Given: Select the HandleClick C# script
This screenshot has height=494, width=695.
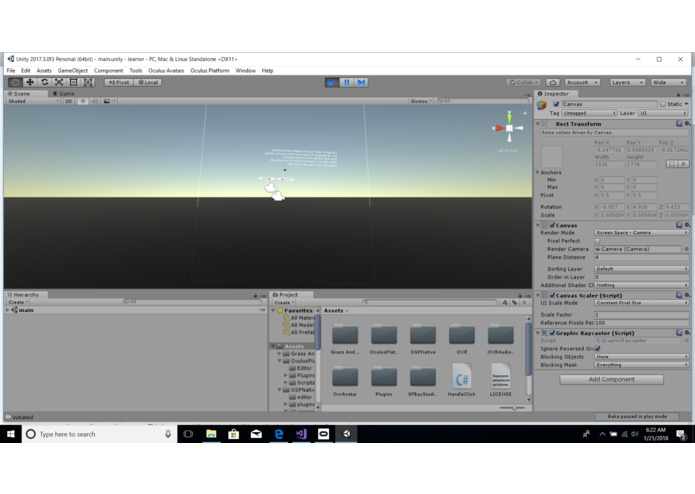Looking at the screenshot, I should click(461, 380).
